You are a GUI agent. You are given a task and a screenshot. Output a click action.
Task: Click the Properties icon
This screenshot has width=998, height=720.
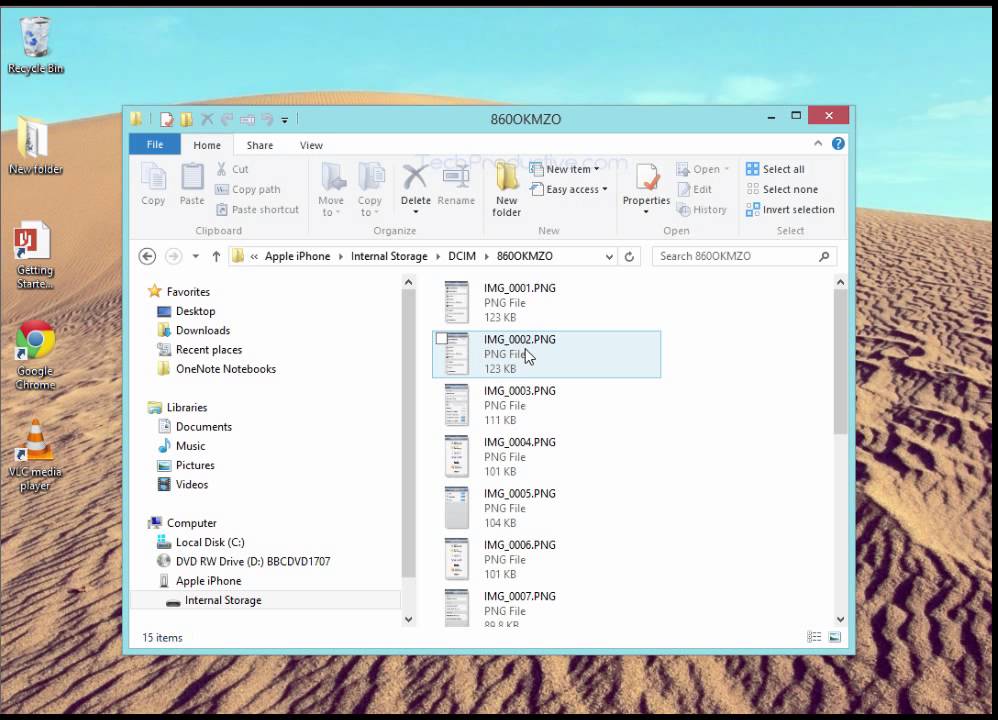point(646,178)
